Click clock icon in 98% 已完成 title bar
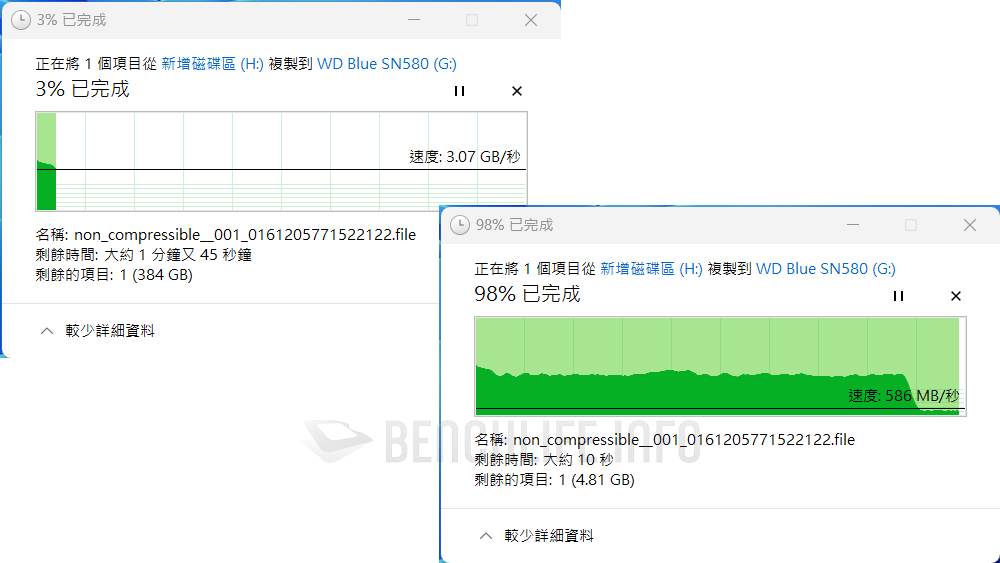1000x563 pixels. tap(459, 225)
